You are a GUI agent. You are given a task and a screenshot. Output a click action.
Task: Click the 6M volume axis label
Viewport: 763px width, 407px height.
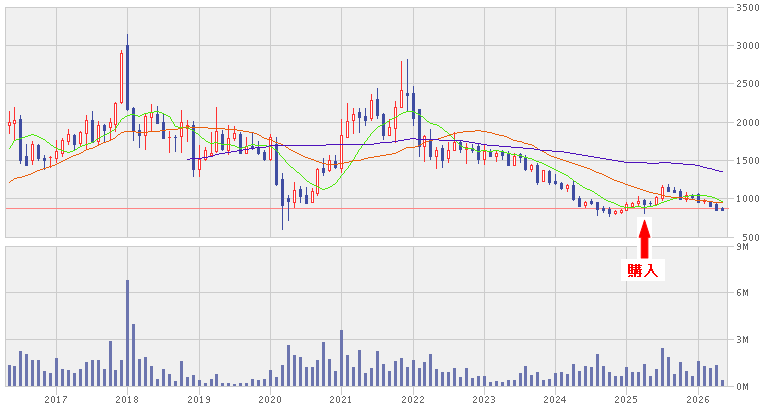[x=743, y=293]
